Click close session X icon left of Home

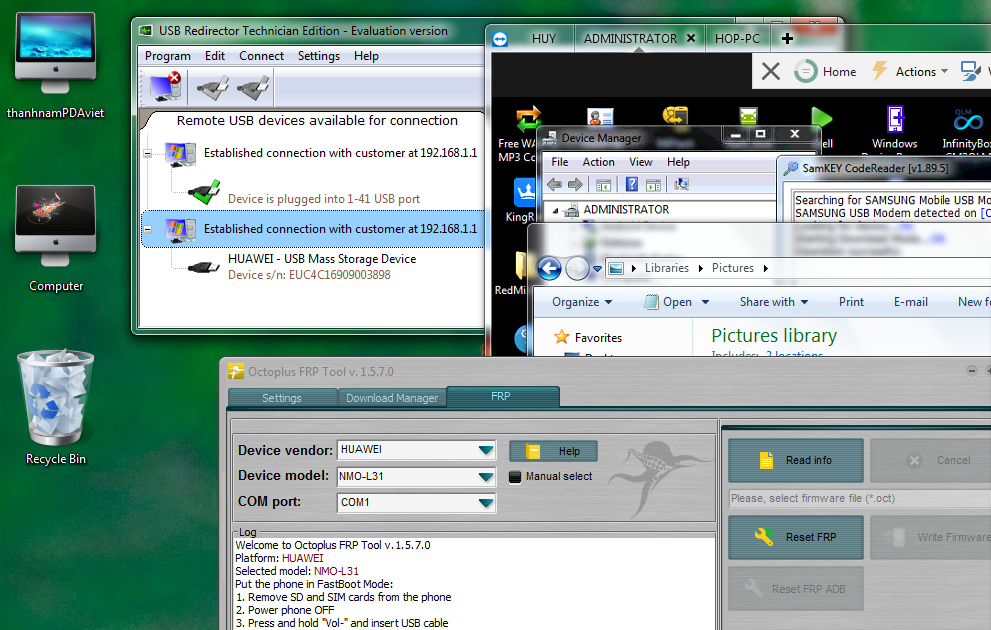(770, 71)
